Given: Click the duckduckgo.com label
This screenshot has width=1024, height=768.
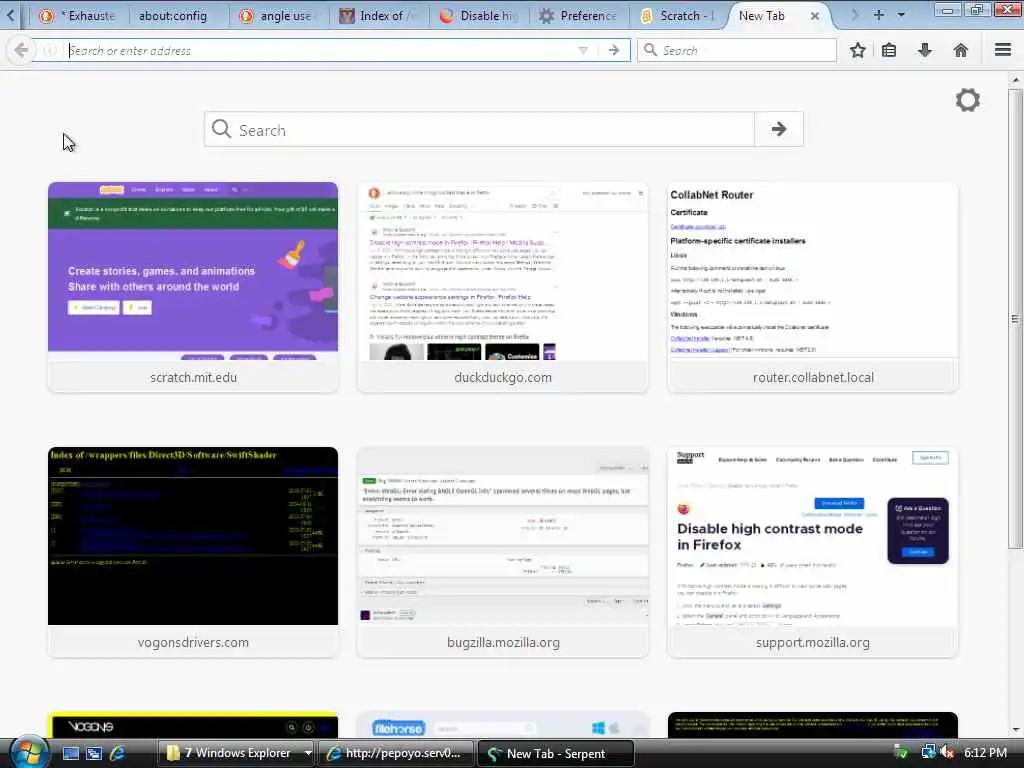Looking at the screenshot, I should [x=503, y=377].
